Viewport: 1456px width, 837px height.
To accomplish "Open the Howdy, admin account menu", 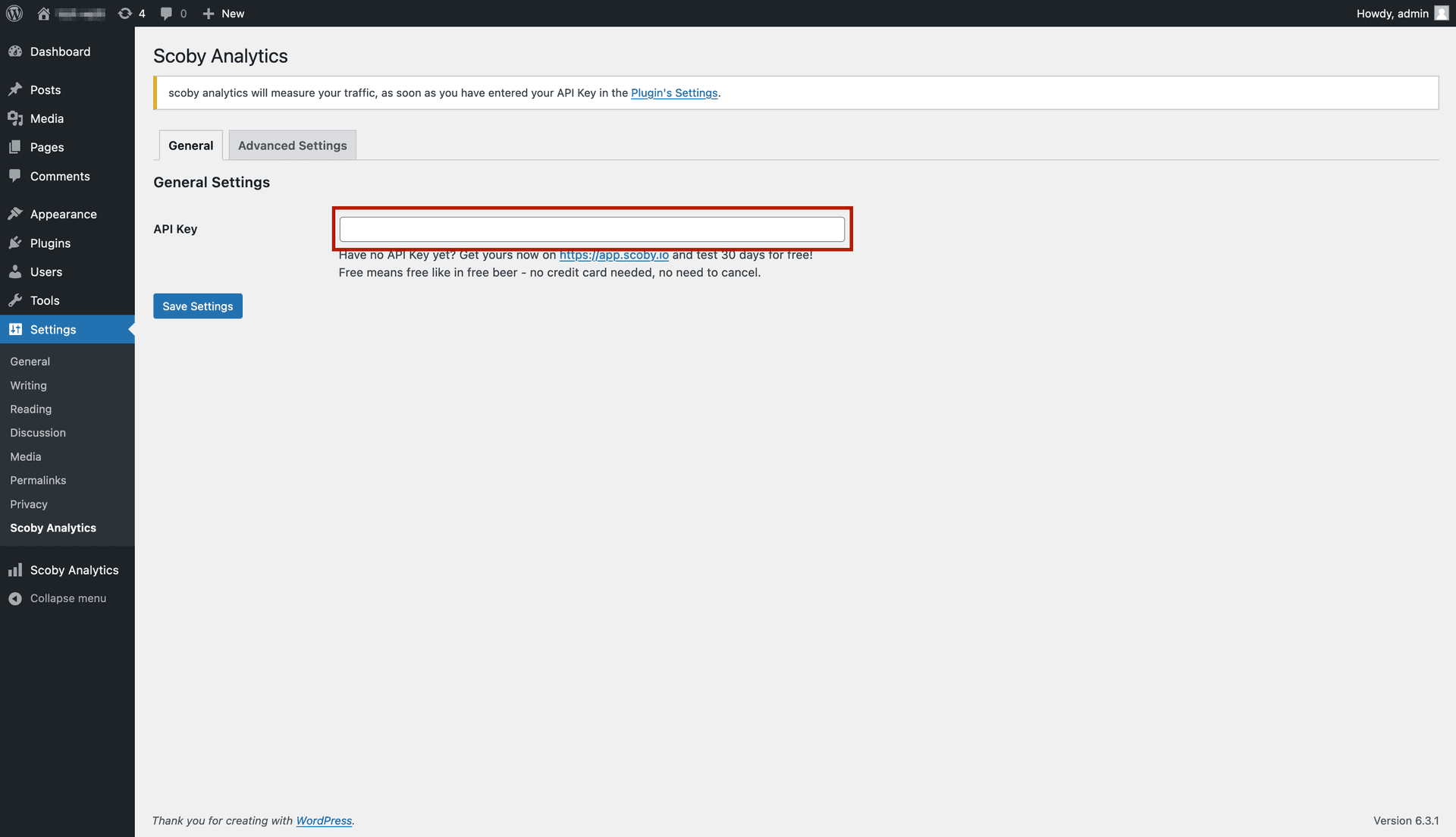I will click(x=1402, y=14).
